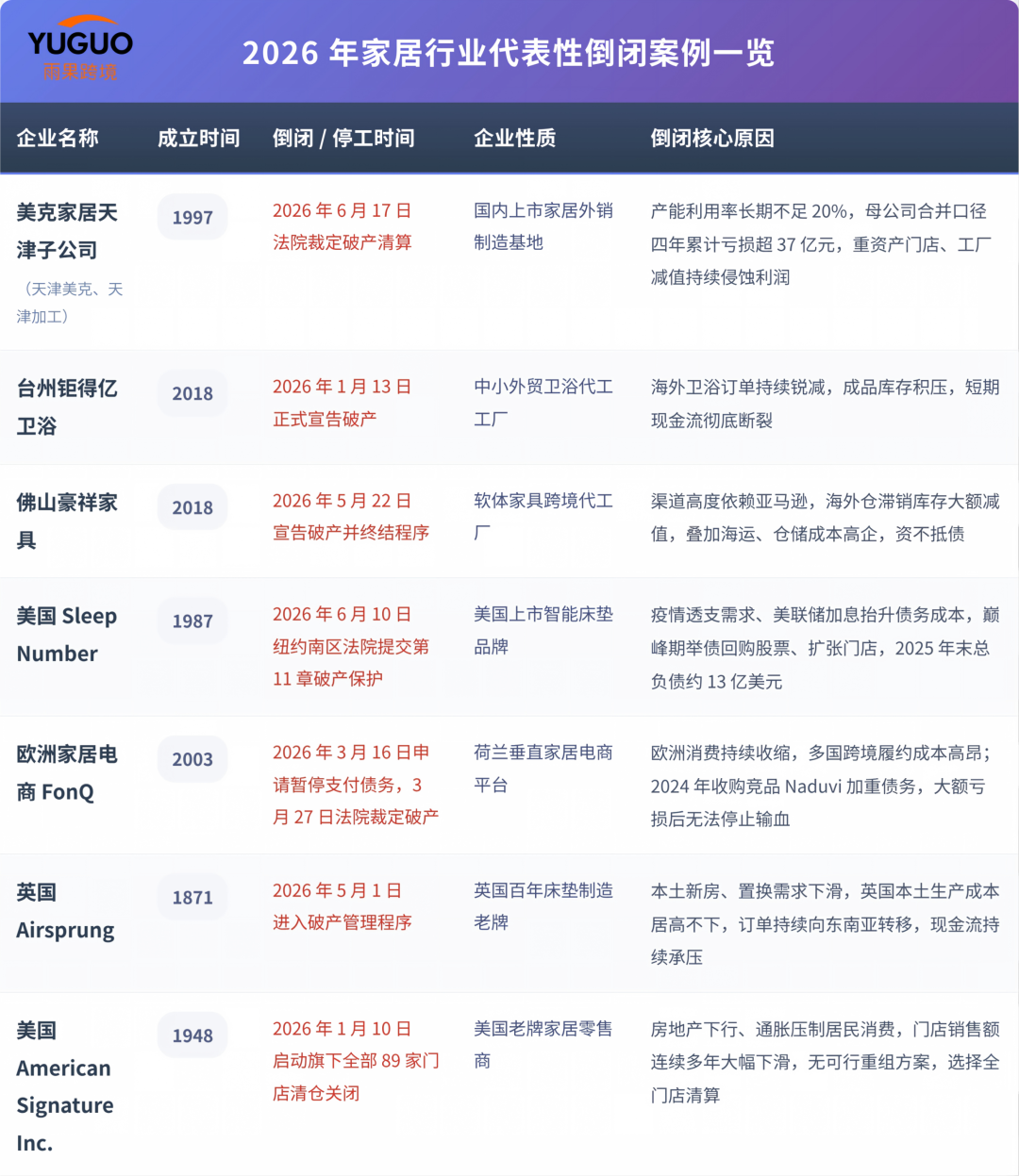Click the YUGUO 雨果跨境 logo
The width and height of the screenshot is (1019, 1176).
[x=80, y=49]
